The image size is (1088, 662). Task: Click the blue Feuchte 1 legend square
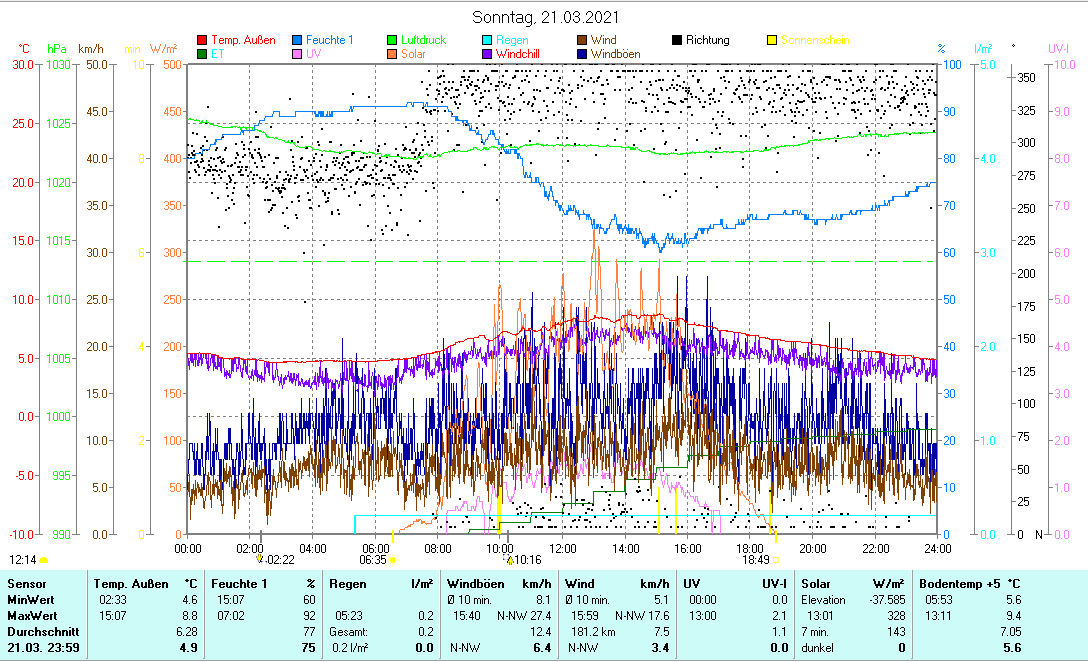pyautogui.click(x=298, y=40)
